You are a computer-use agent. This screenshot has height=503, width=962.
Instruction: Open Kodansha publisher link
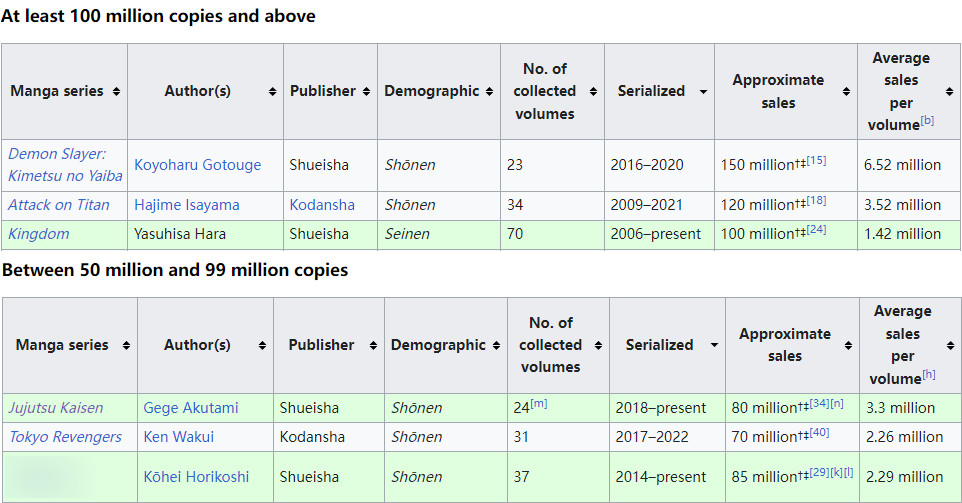[x=322, y=205]
